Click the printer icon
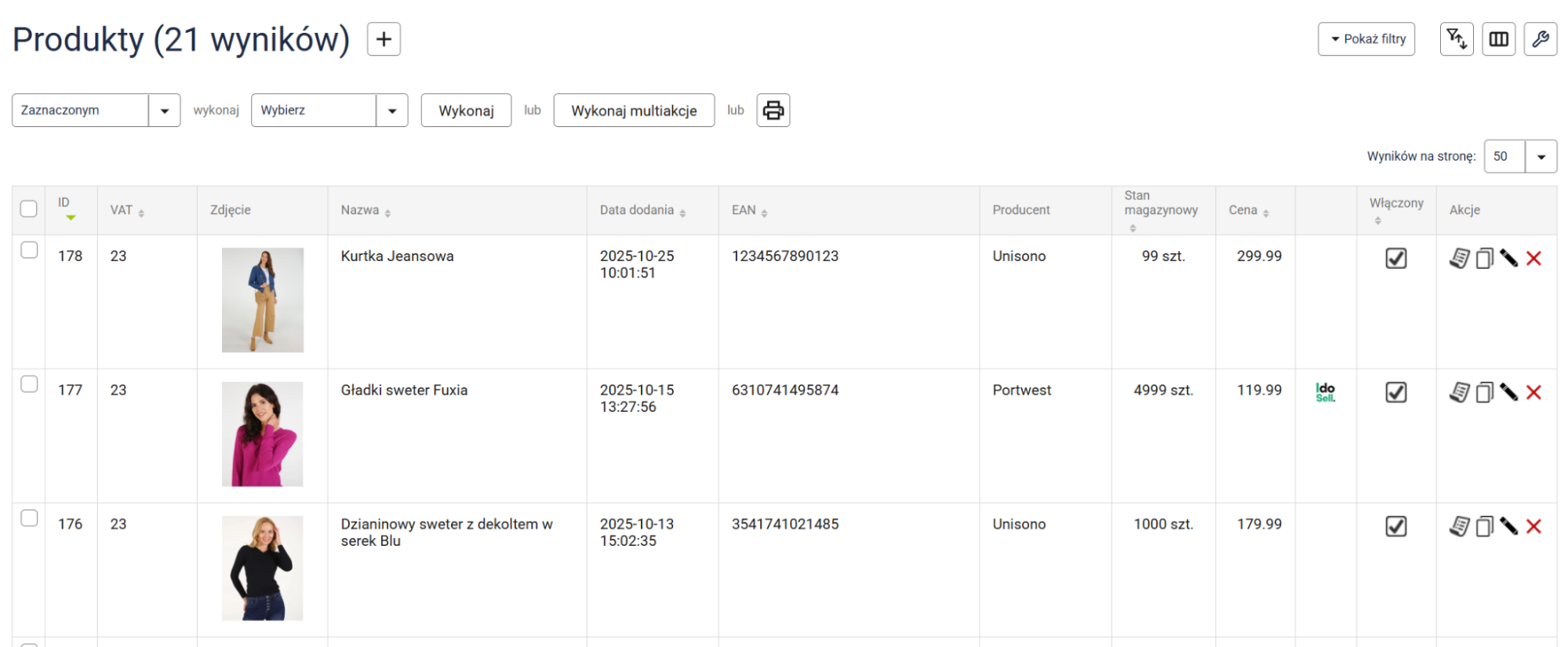The image size is (1568, 647). coord(773,111)
